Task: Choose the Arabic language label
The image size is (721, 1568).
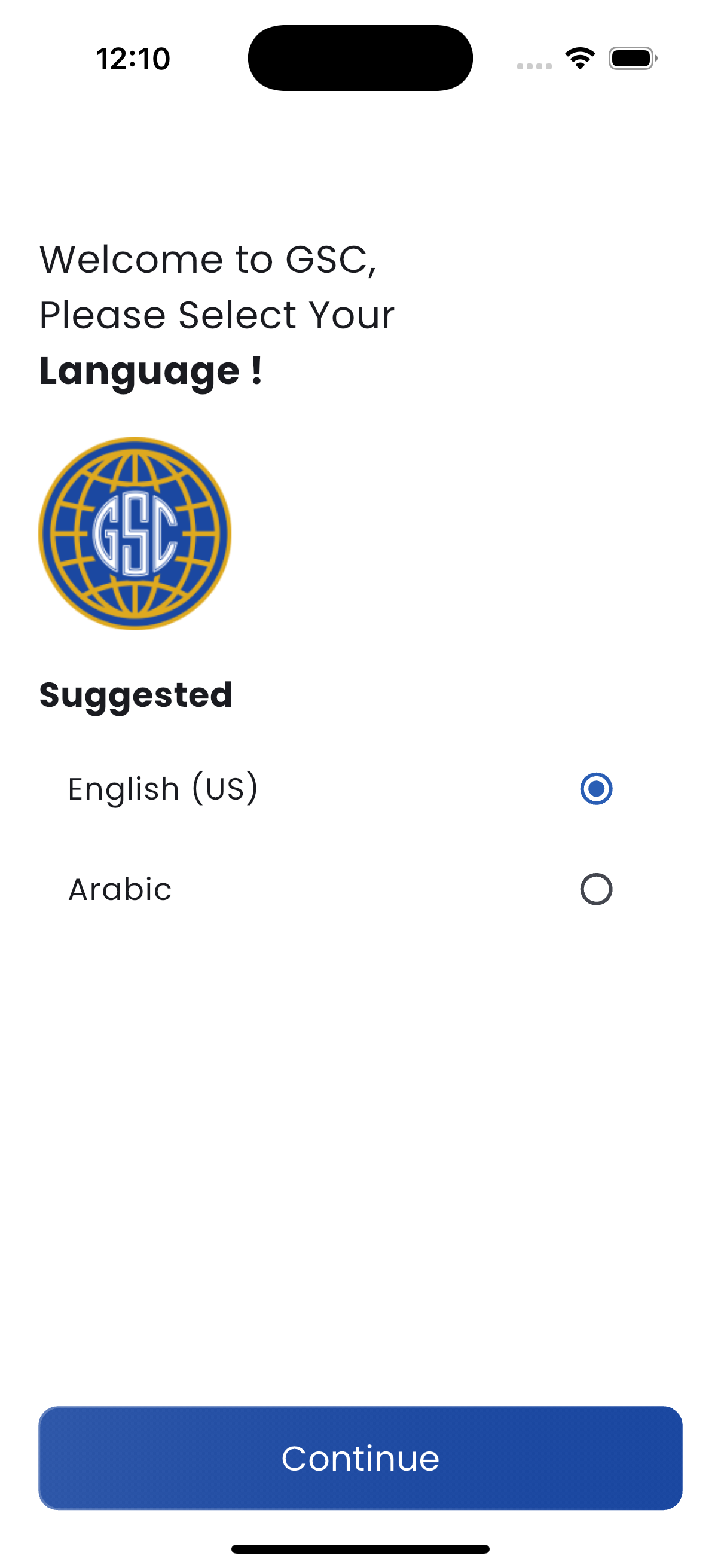Action: (x=120, y=889)
